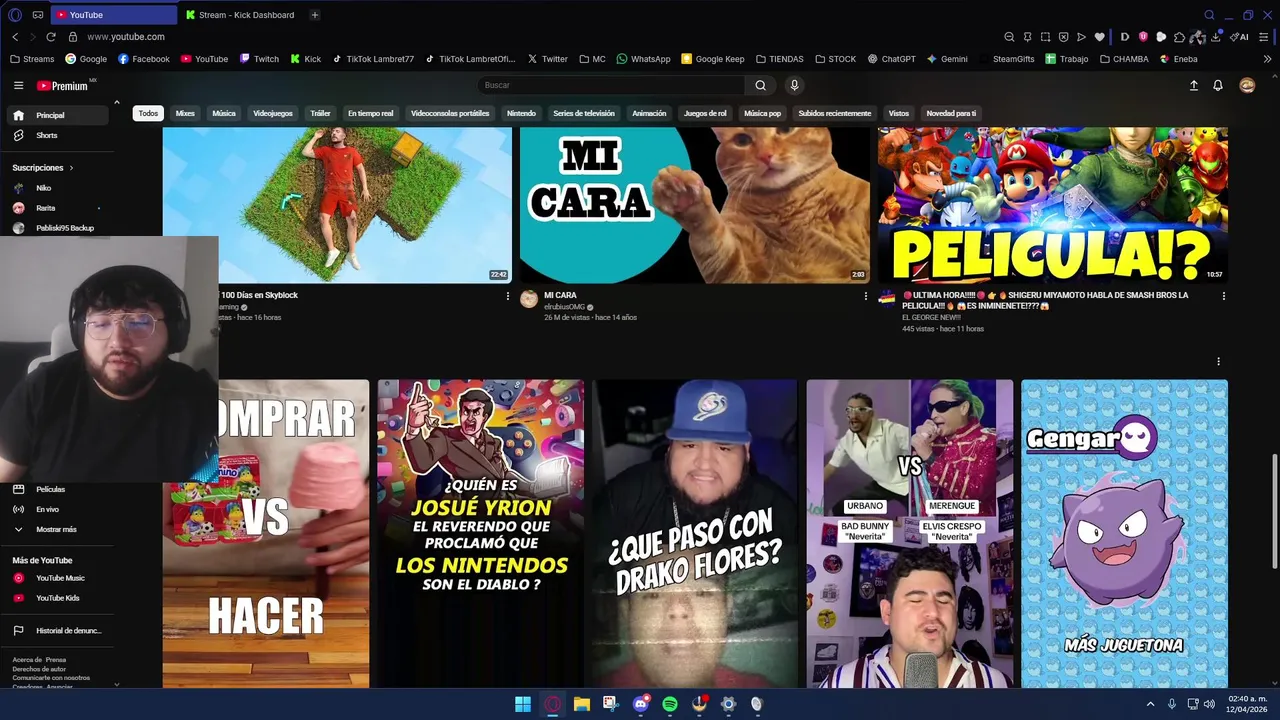Open the Josué Yrion Short thumbnail
The width and height of the screenshot is (1280, 720).
point(480,534)
